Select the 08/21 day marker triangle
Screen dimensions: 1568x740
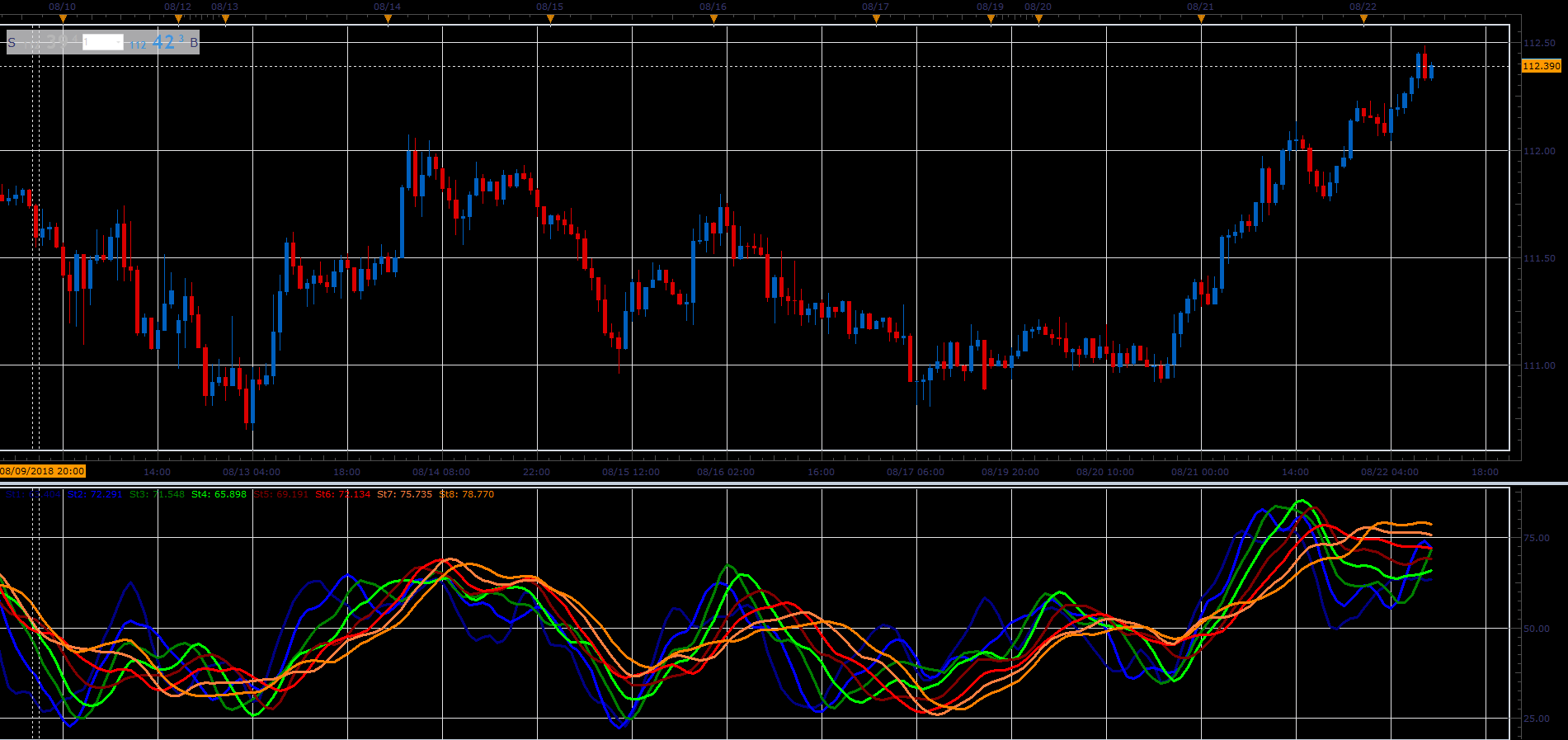pyautogui.click(x=1201, y=19)
